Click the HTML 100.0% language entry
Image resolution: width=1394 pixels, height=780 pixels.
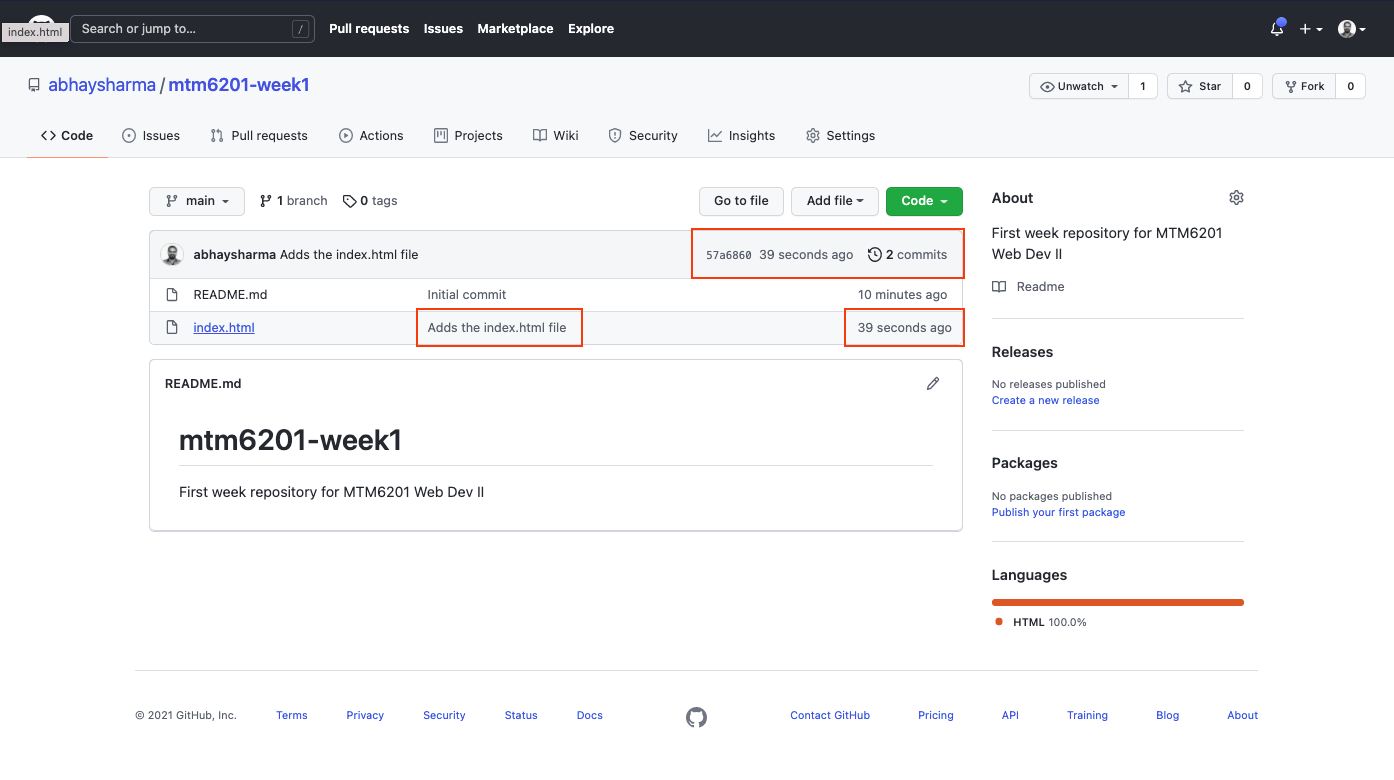pyautogui.click(x=1041, y=622)
